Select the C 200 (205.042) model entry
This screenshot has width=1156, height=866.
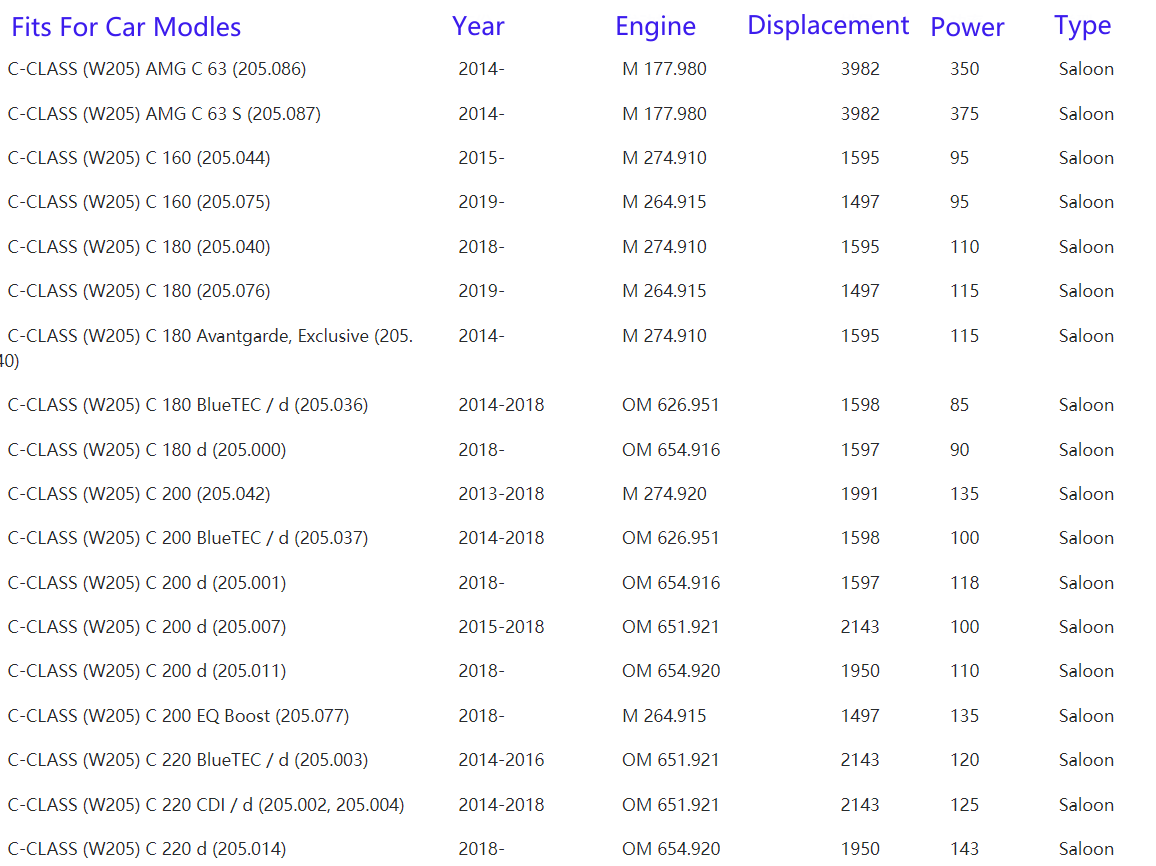(x=139, y=494)
